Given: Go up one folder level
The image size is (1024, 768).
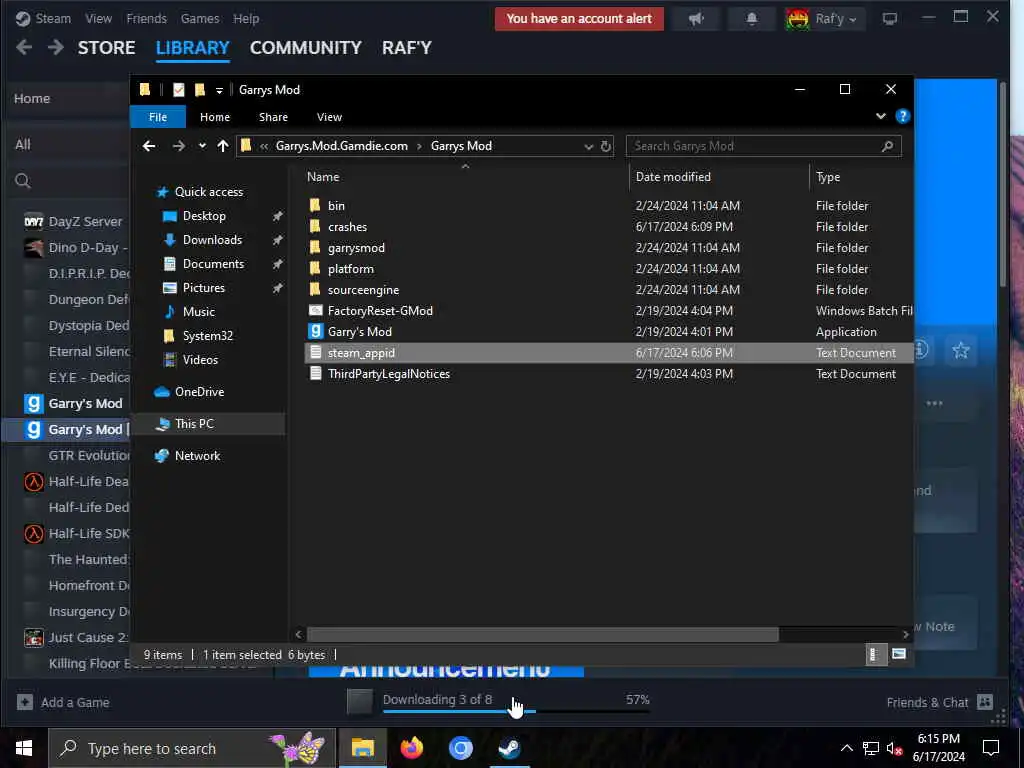Looking at the screenshot, I should coord(223,146).
